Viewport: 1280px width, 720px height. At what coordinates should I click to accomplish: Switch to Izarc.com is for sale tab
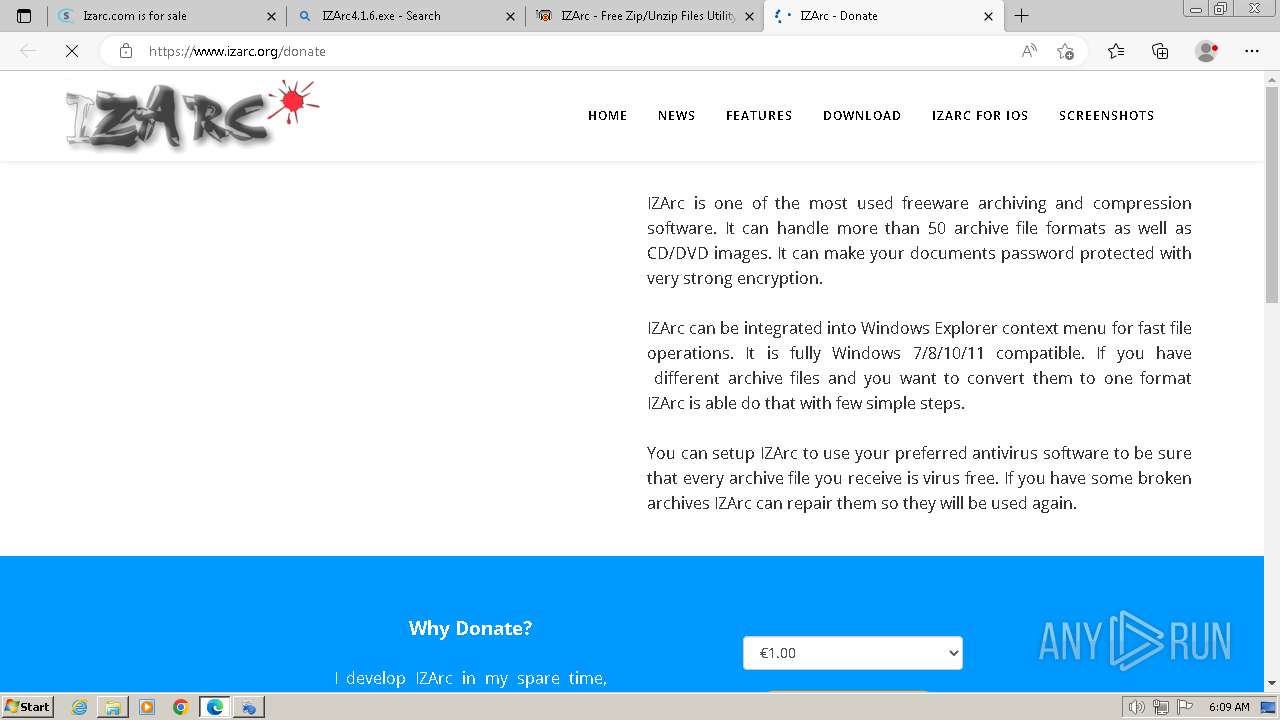167,16
